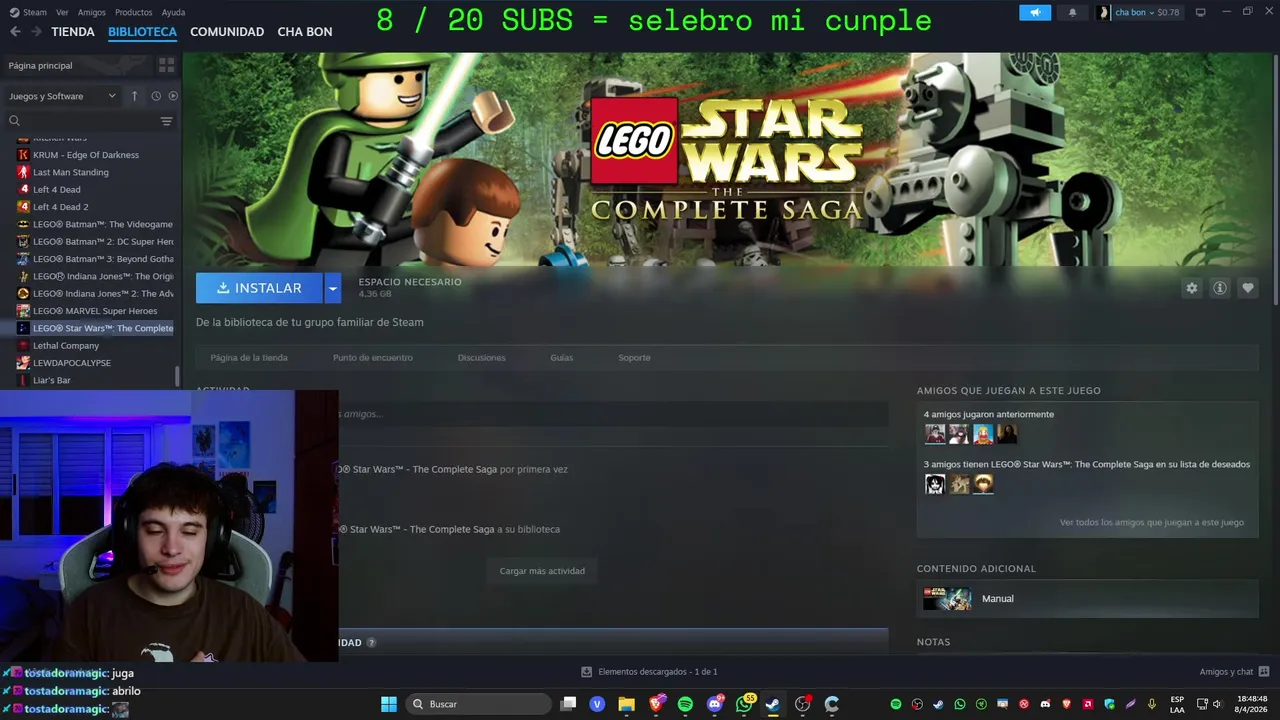Open the Ver menu
1280x720 pixels.
coord(62,12)
